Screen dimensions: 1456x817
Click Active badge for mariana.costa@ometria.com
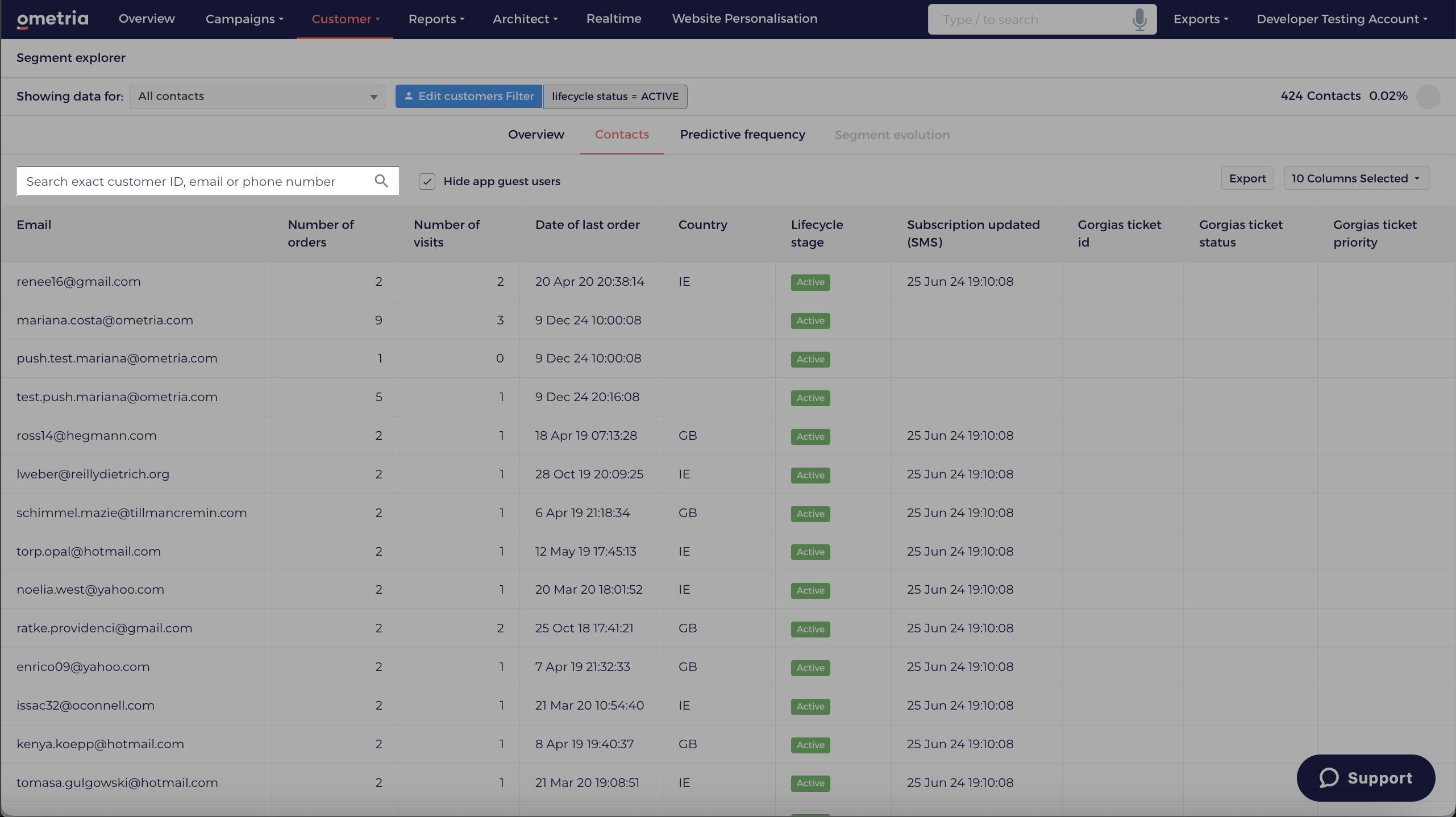click(x=810, y=321)
